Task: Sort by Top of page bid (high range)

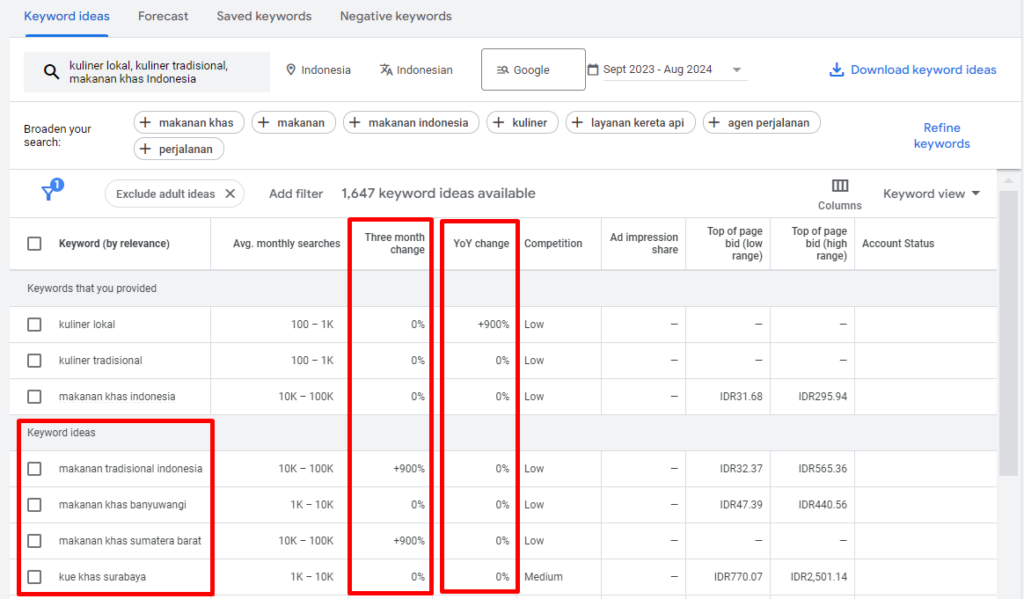Action: pyautogui.click(x=819, y=244)
